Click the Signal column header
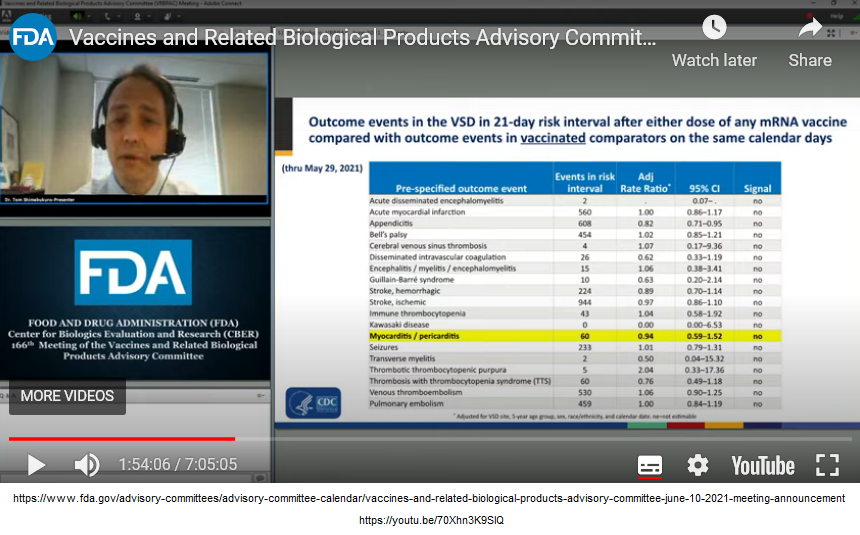Screen dimensions: 860x535 (x=757, y=188)
